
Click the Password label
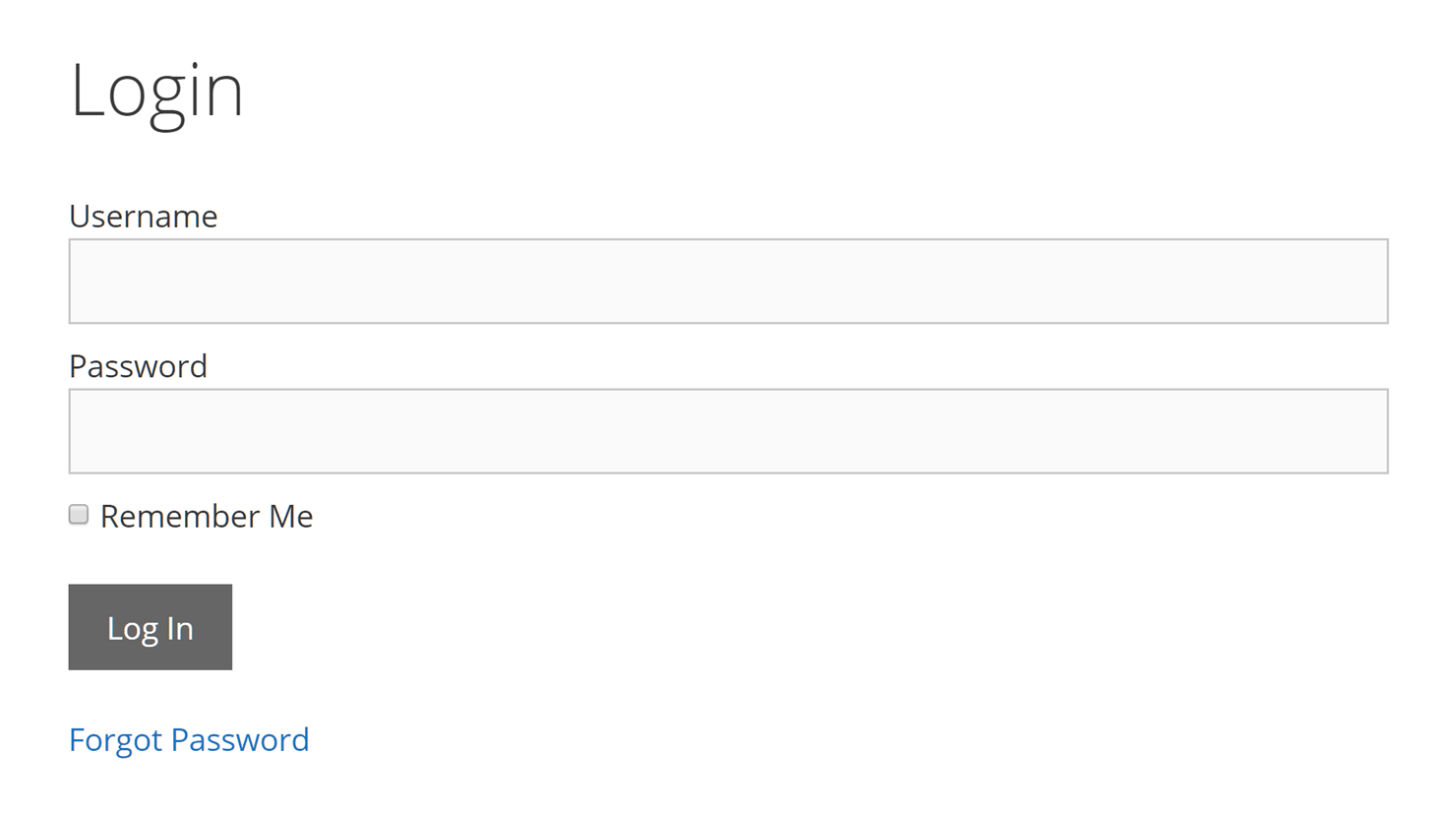[x=139, y=366]
